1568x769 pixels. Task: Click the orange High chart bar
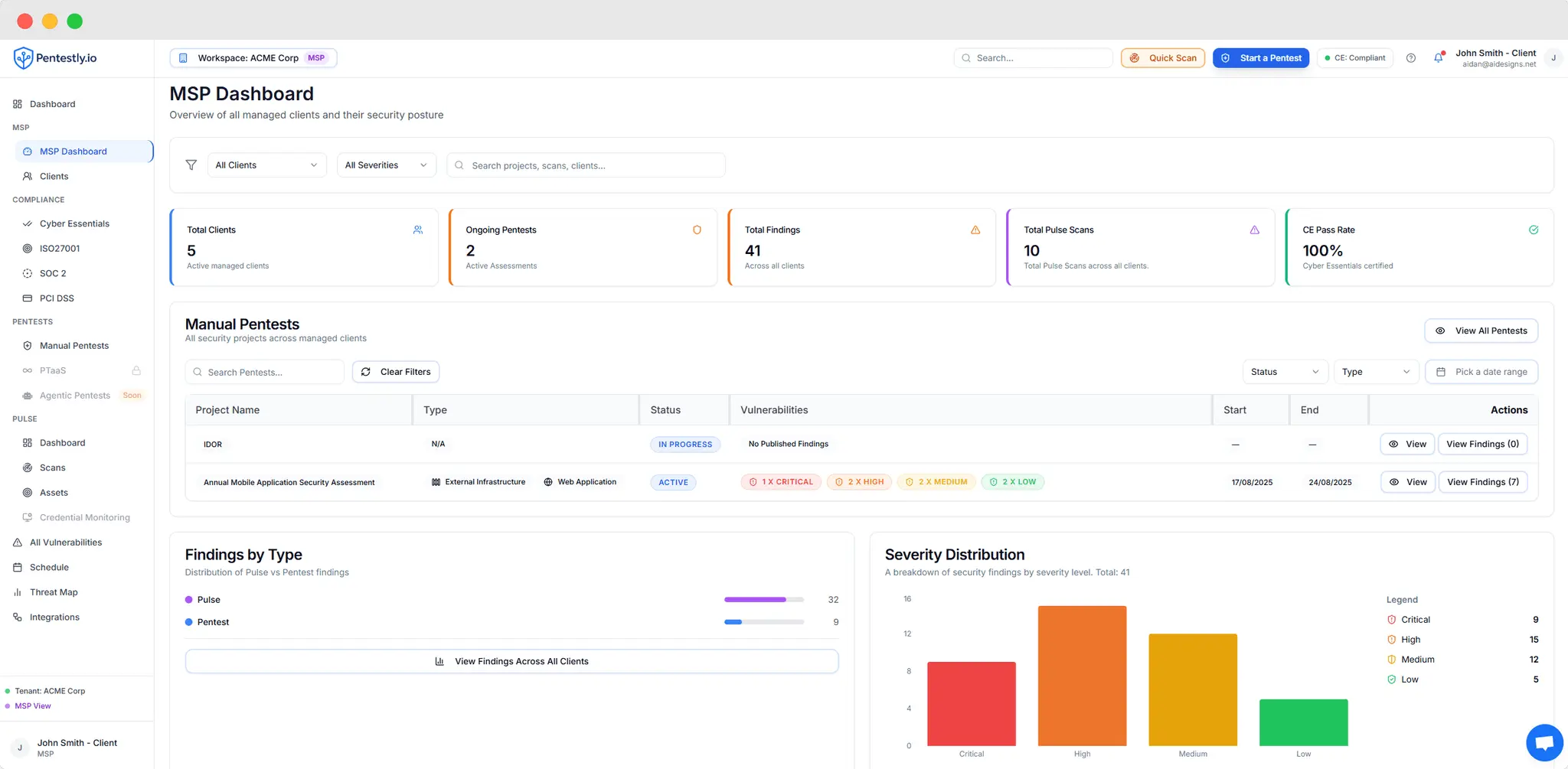click(x=1082, y=676)
